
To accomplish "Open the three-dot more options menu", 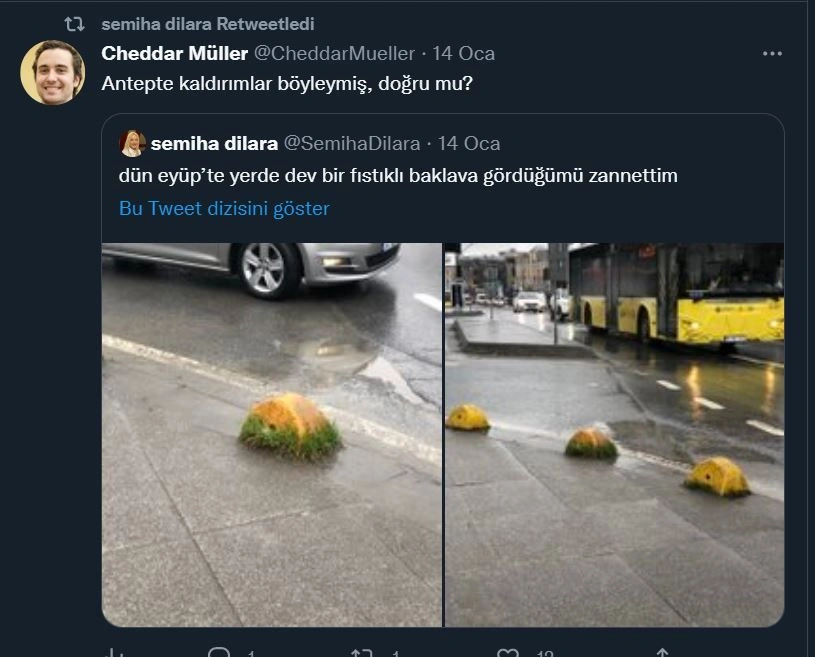I will 772,53.
